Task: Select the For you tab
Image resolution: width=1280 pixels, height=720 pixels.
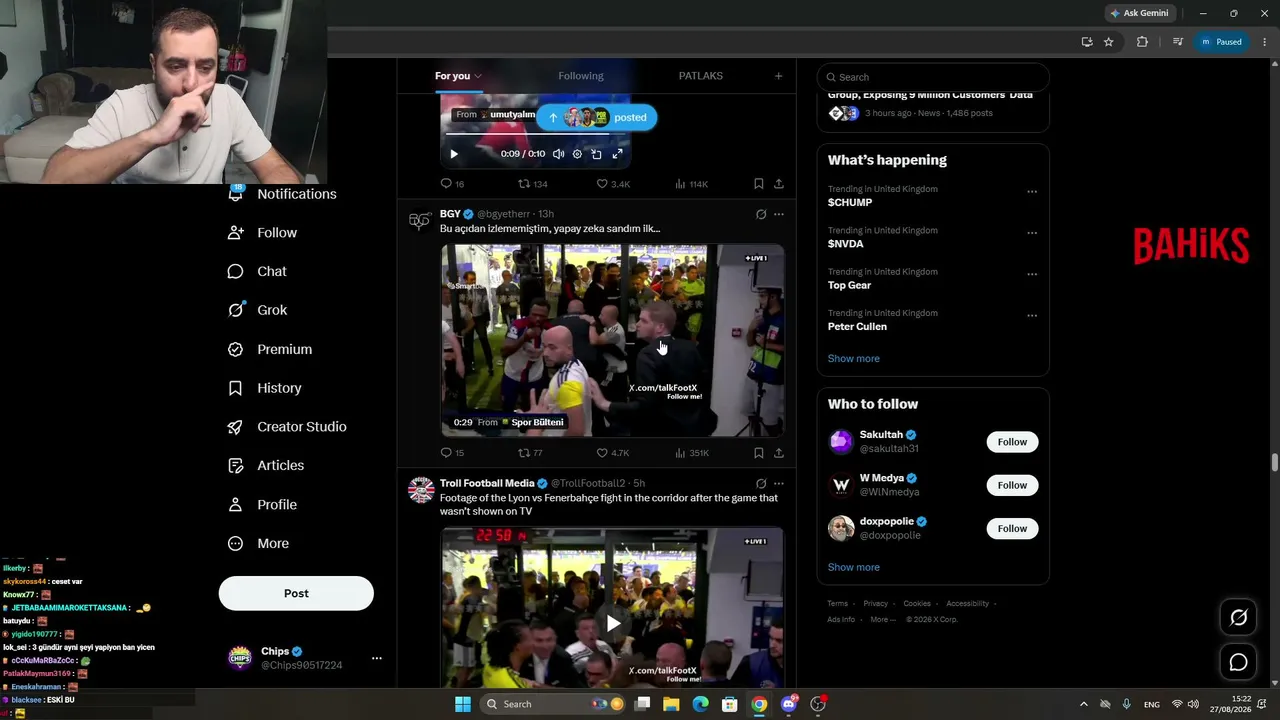Action: pos(452,76)
